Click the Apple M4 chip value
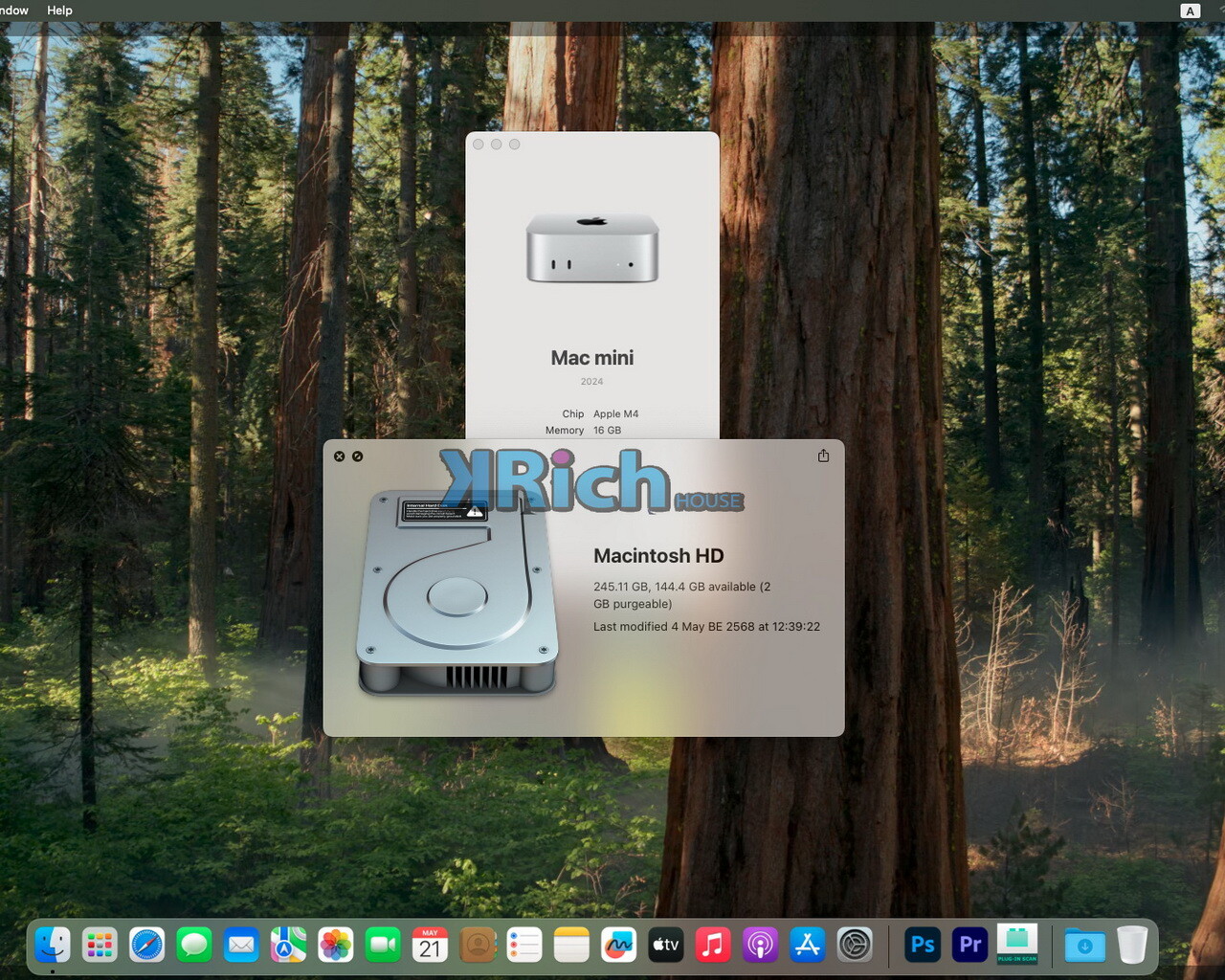The width and height of the screenshot is (1225, 980). tap(615, 414)
